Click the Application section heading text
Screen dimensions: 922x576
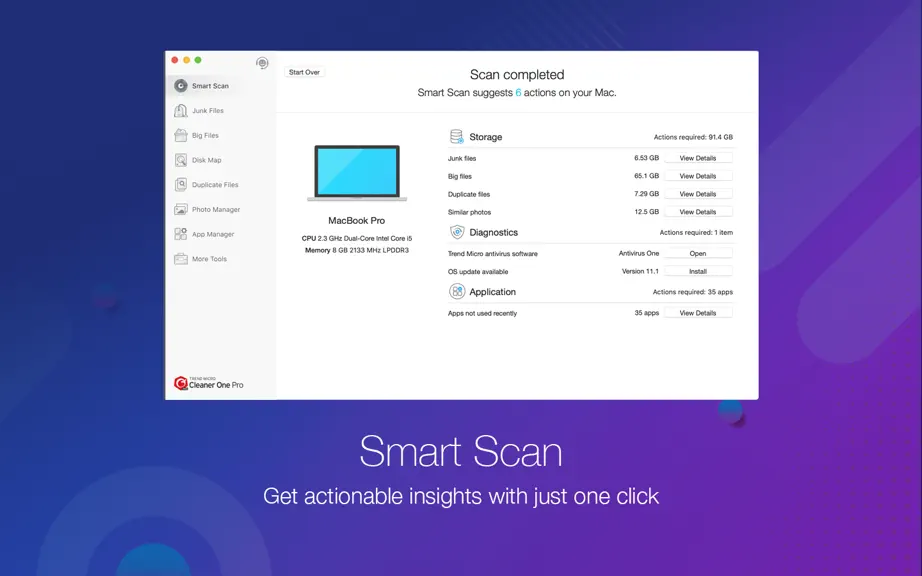(x=492, y=292)
